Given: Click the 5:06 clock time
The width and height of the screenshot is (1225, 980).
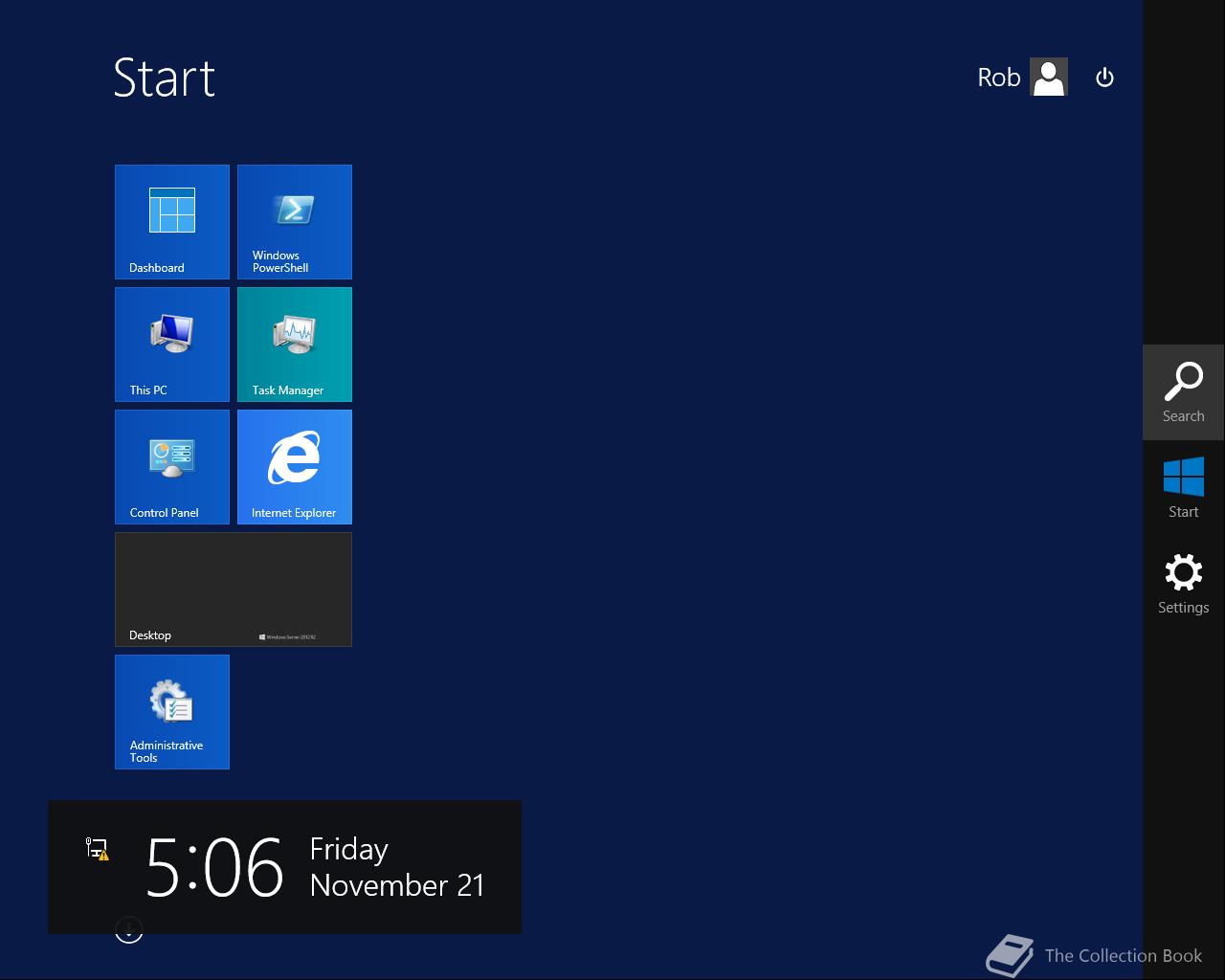Looking at the screenshot, I should pyautogui.click(x=214, y=867).
